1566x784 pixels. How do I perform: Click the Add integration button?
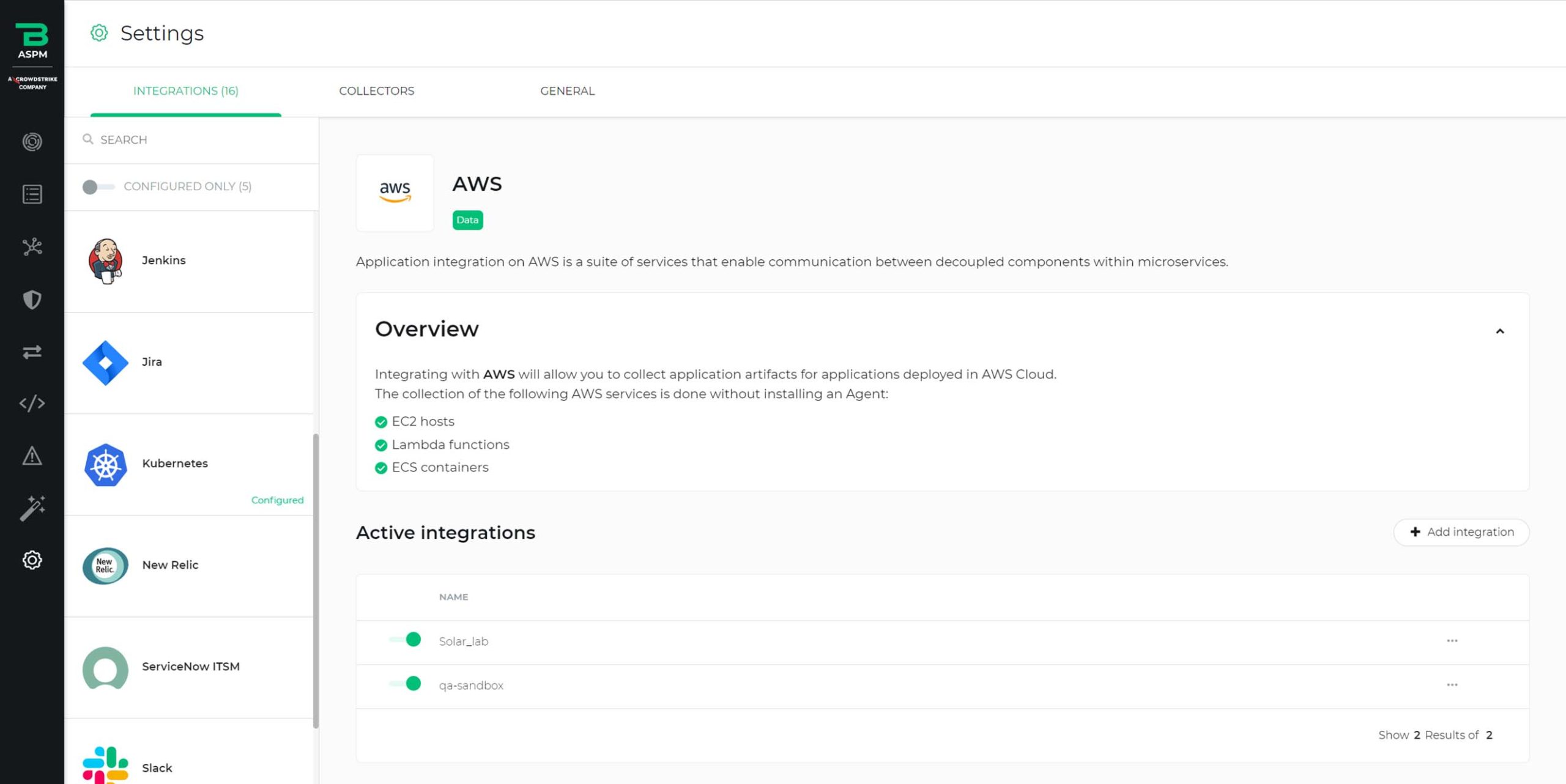[x=1461, y=532]
